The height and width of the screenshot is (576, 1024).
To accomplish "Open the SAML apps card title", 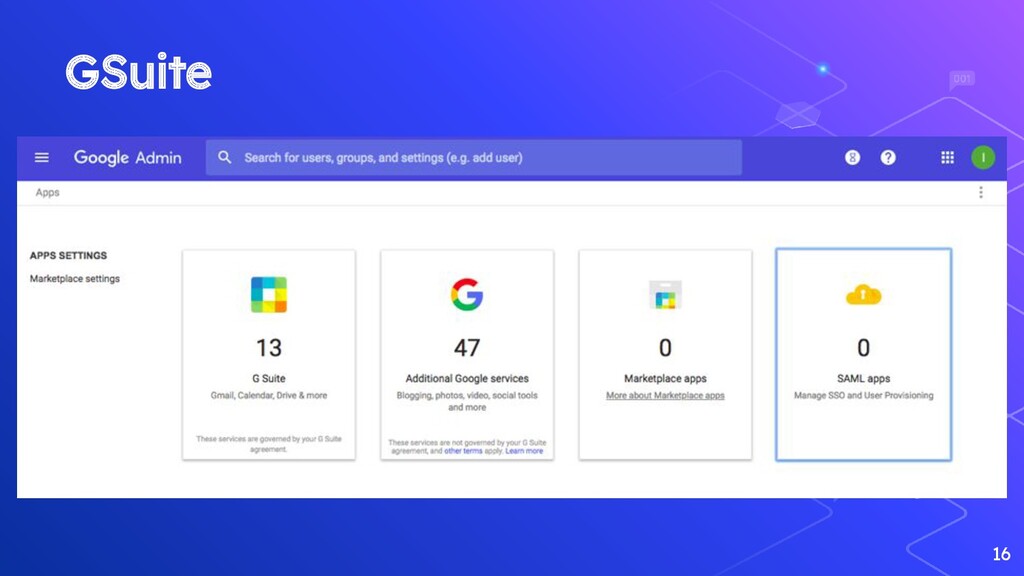I will 863,378.
